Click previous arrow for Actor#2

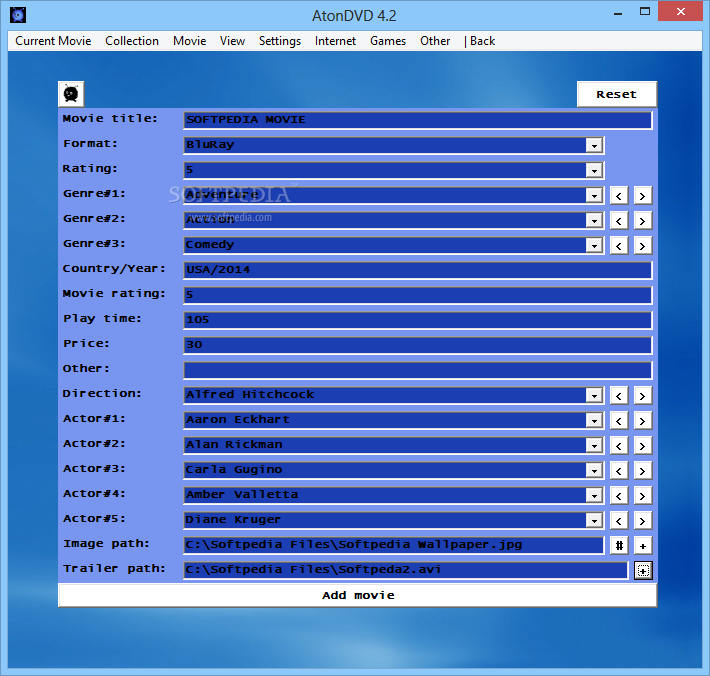click(x=619, y=446)
